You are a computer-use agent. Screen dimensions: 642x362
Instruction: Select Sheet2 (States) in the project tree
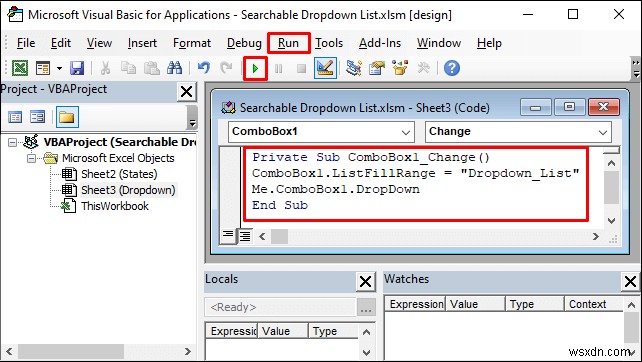pyautogui.click(x=119, y=174)
